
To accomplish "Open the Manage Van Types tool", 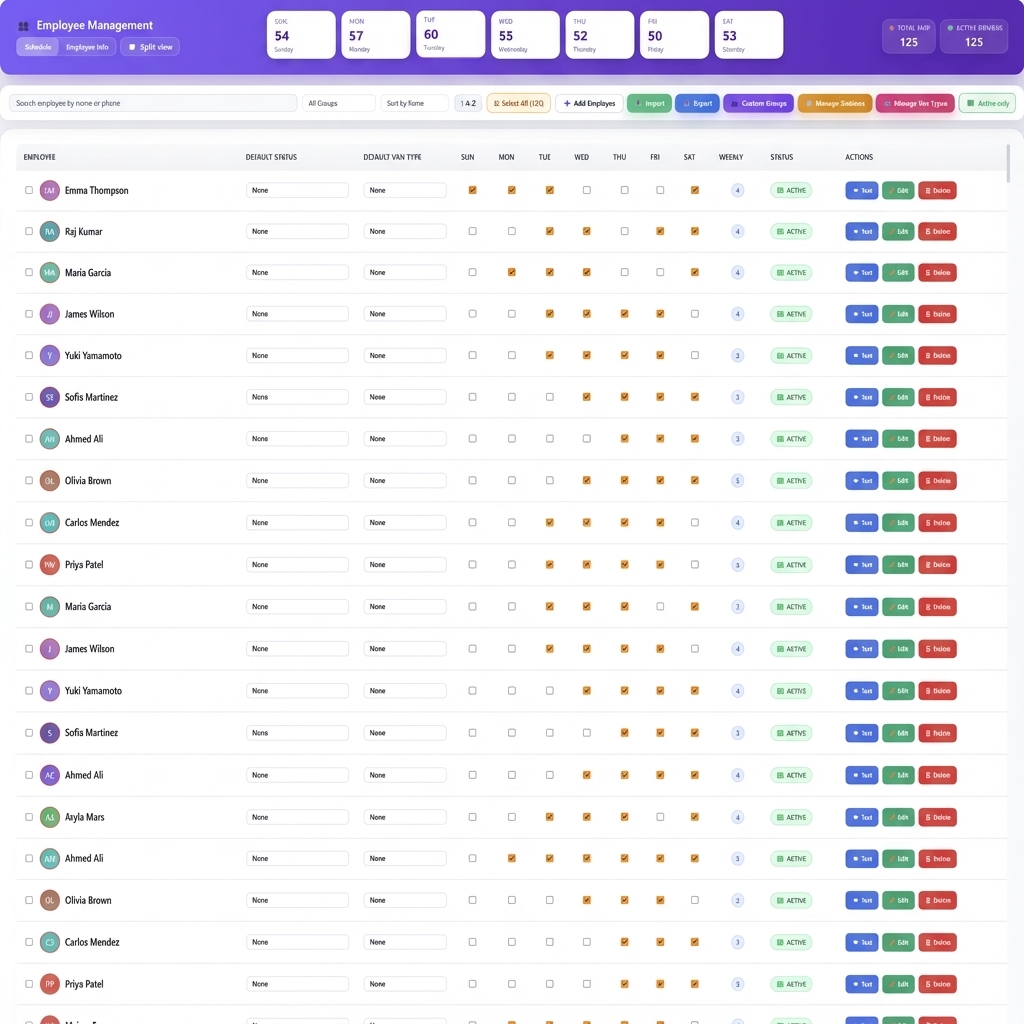I will coord(914,103).
